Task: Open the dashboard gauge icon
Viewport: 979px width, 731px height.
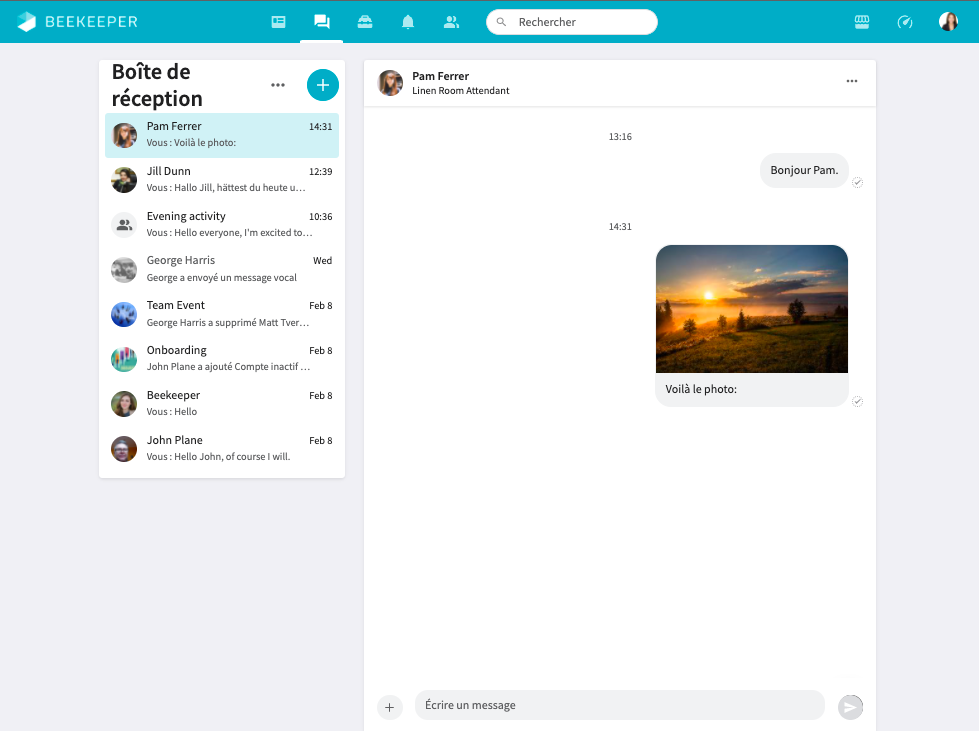Action: (905, 22)
